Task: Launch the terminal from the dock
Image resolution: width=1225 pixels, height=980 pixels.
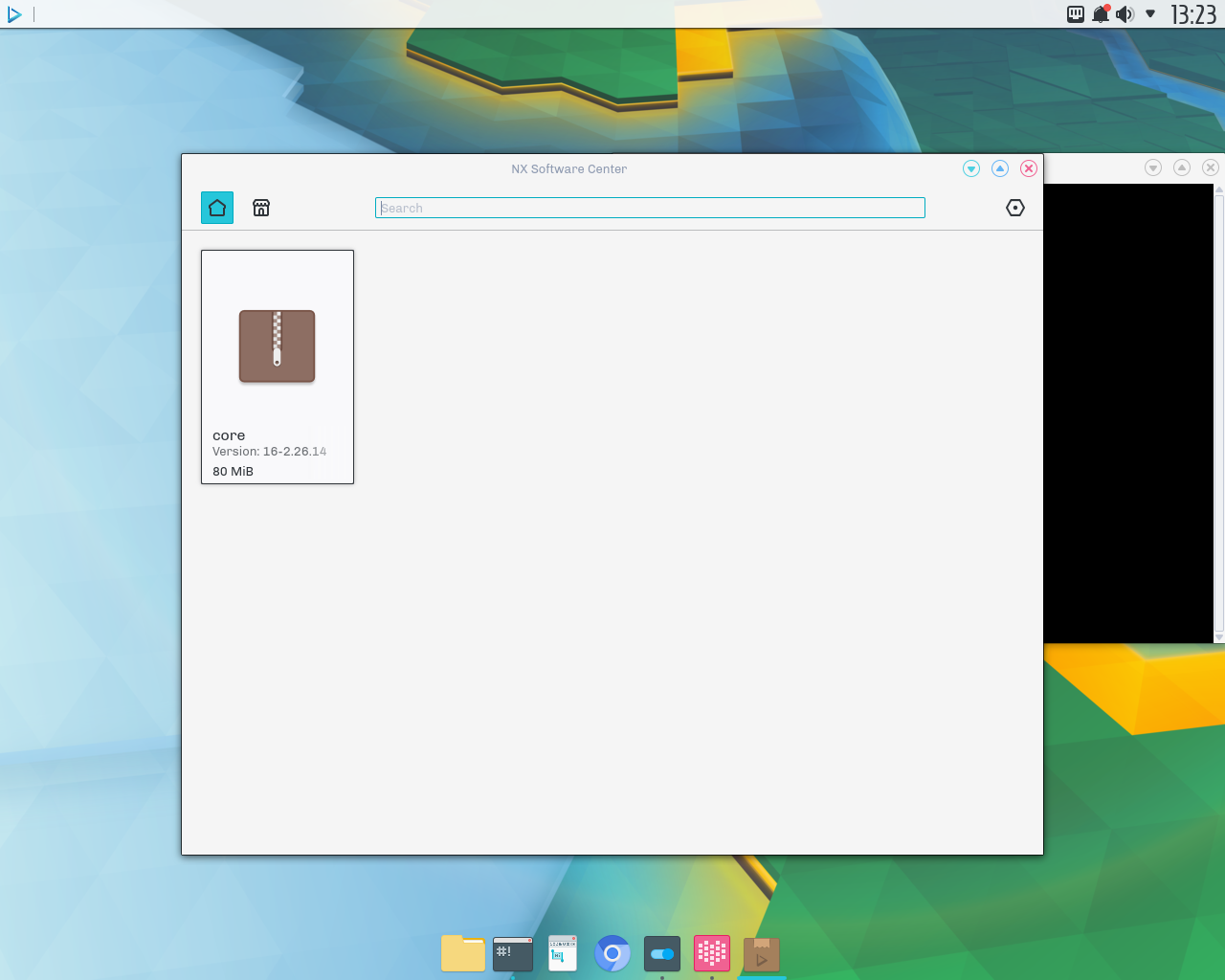Action: coord(513,953)
